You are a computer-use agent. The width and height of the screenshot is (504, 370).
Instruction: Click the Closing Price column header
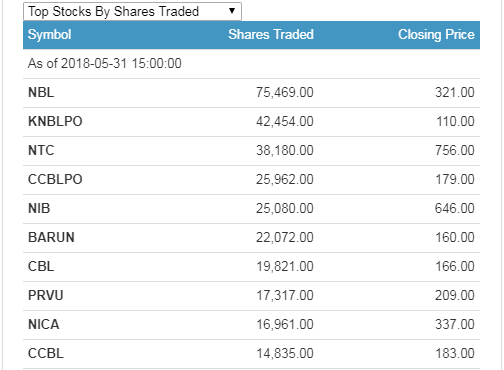tap(436, 35)
